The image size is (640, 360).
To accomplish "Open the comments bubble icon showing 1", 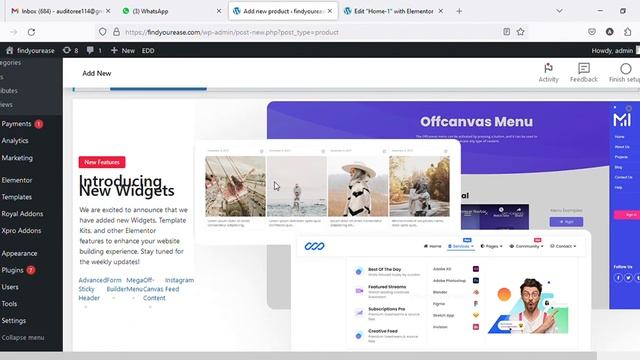I will [94, 51].
